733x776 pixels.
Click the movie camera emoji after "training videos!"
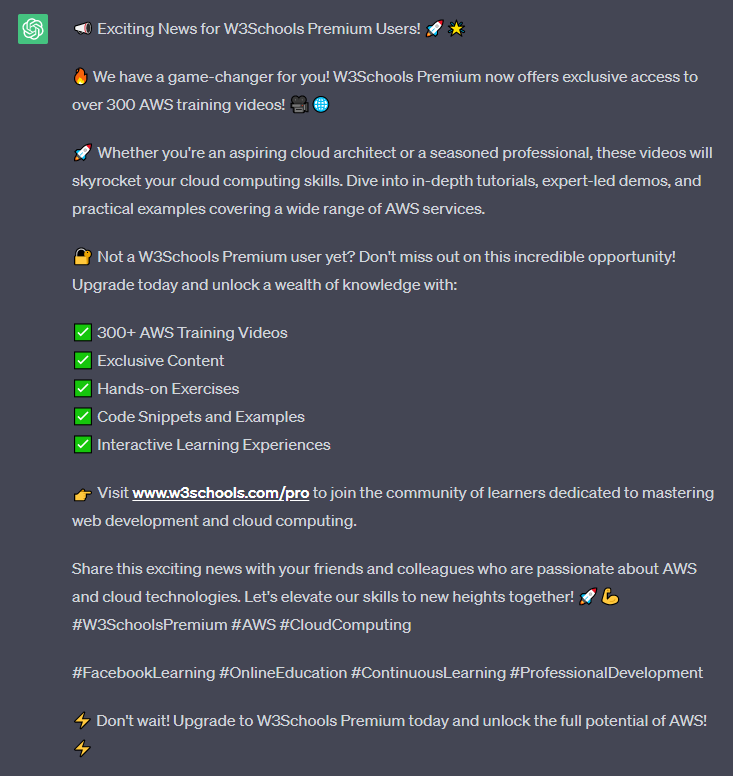(299, 105)
